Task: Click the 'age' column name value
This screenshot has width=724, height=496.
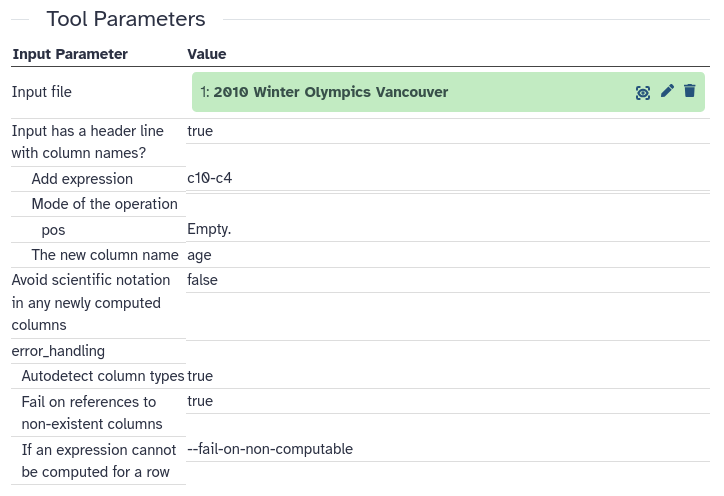Action: click(x=199, y=254)
